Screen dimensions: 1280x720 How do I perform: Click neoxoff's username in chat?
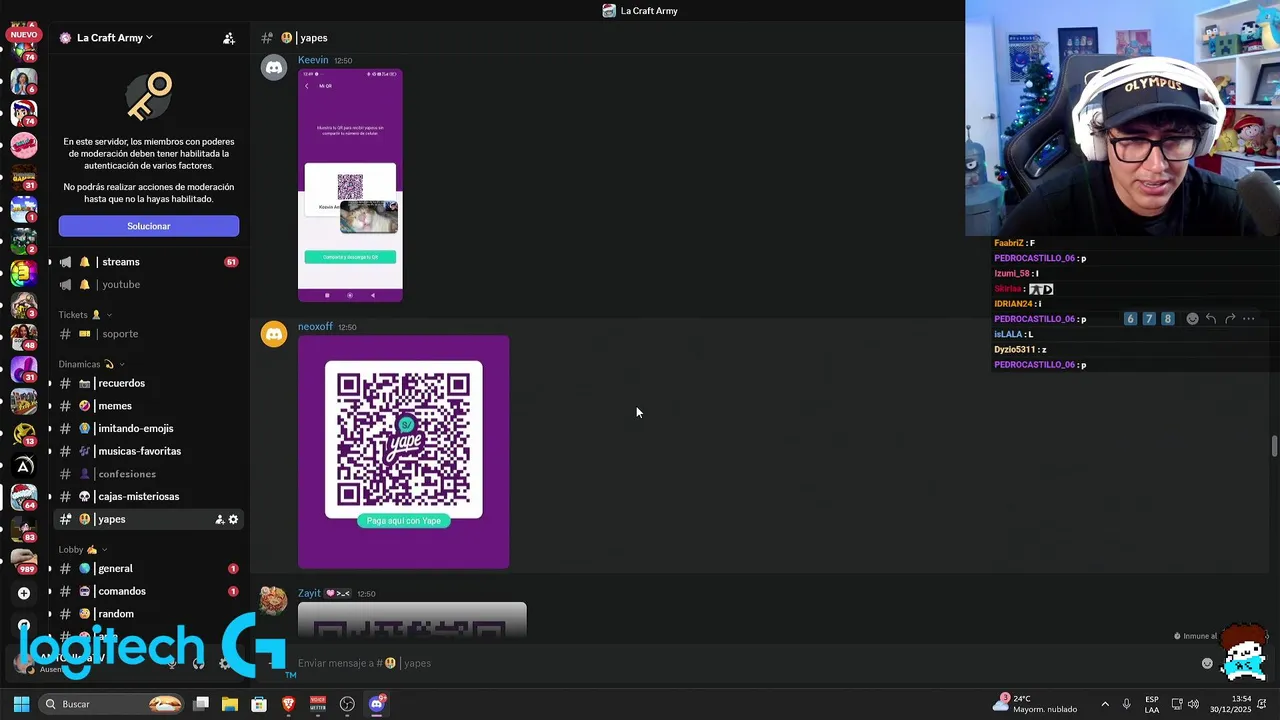point(315,327)
